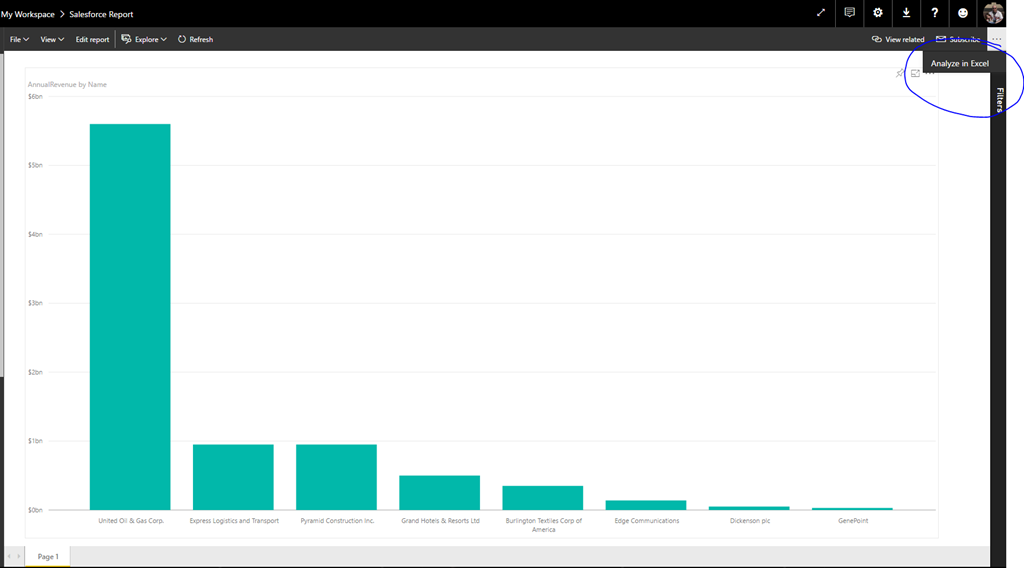The width and height of the screenshot is (1024, 568).
Task: Click the focus mode icon on chart
Action: 915,74
